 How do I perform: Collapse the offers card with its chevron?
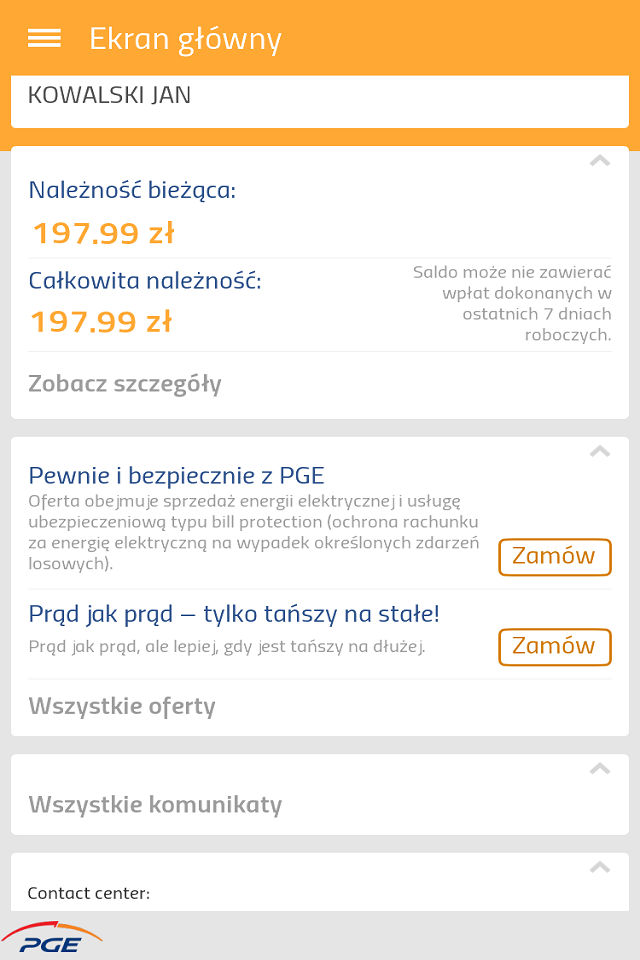[x=599, y=452]
